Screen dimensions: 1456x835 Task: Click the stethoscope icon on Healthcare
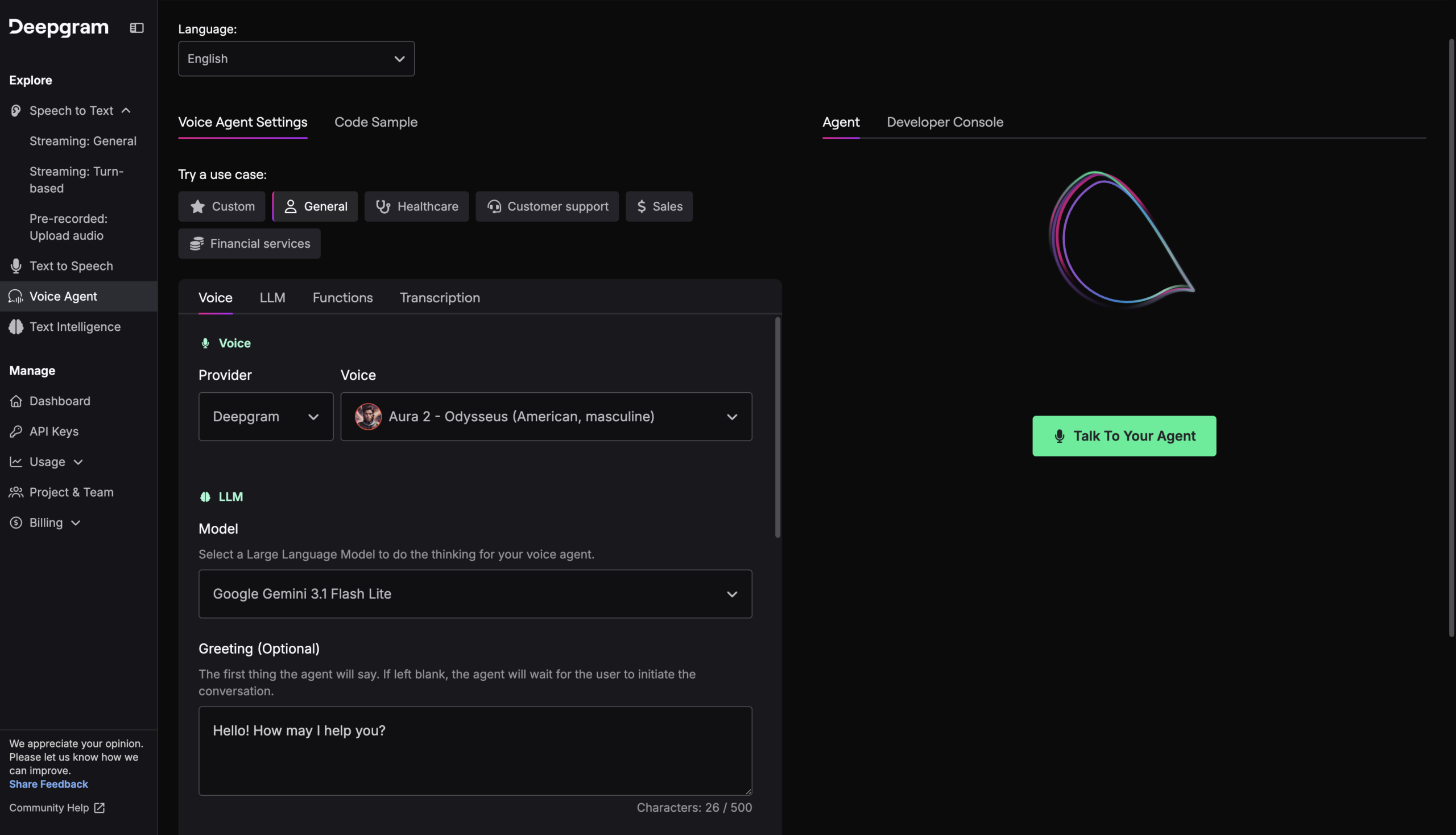383,206
